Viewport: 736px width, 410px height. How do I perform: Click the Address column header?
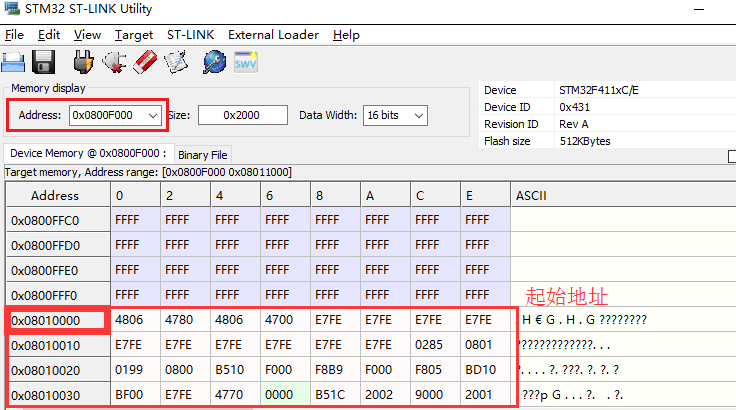coord(58,195)
